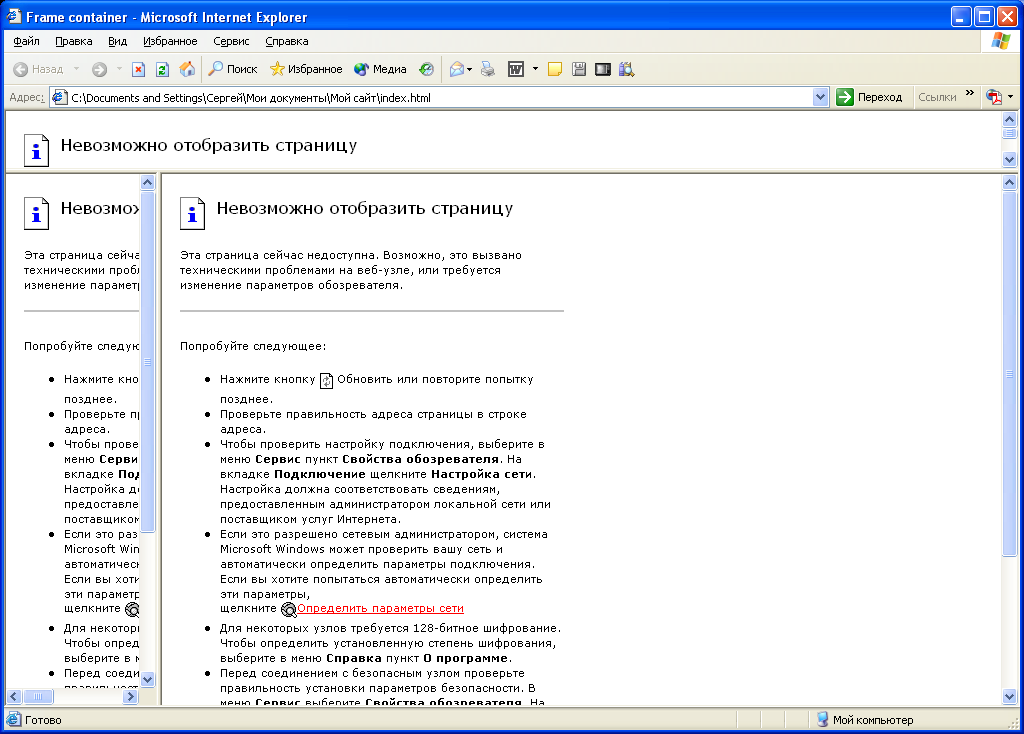Expand the Ссылки chevron overflow
Viewport: 1024px width, 734px height.
970,93
